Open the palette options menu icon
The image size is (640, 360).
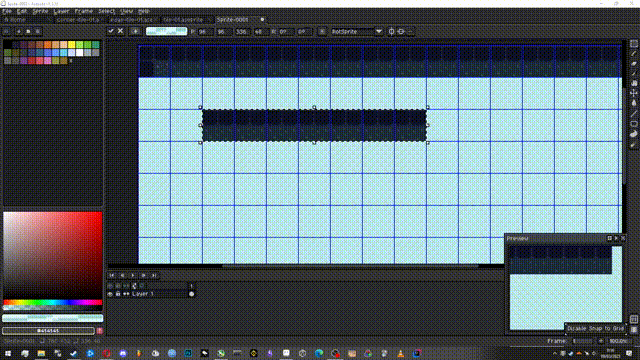(x=38, y=31)
